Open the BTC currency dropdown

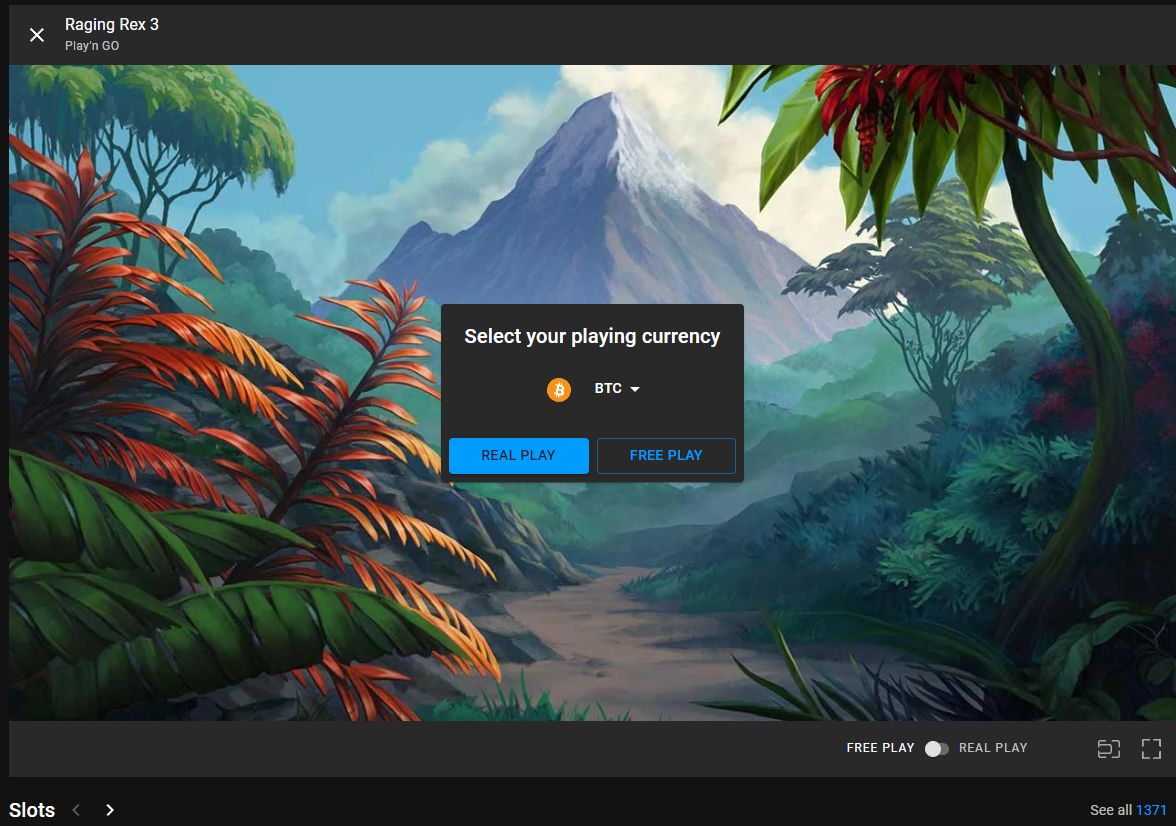617,389
